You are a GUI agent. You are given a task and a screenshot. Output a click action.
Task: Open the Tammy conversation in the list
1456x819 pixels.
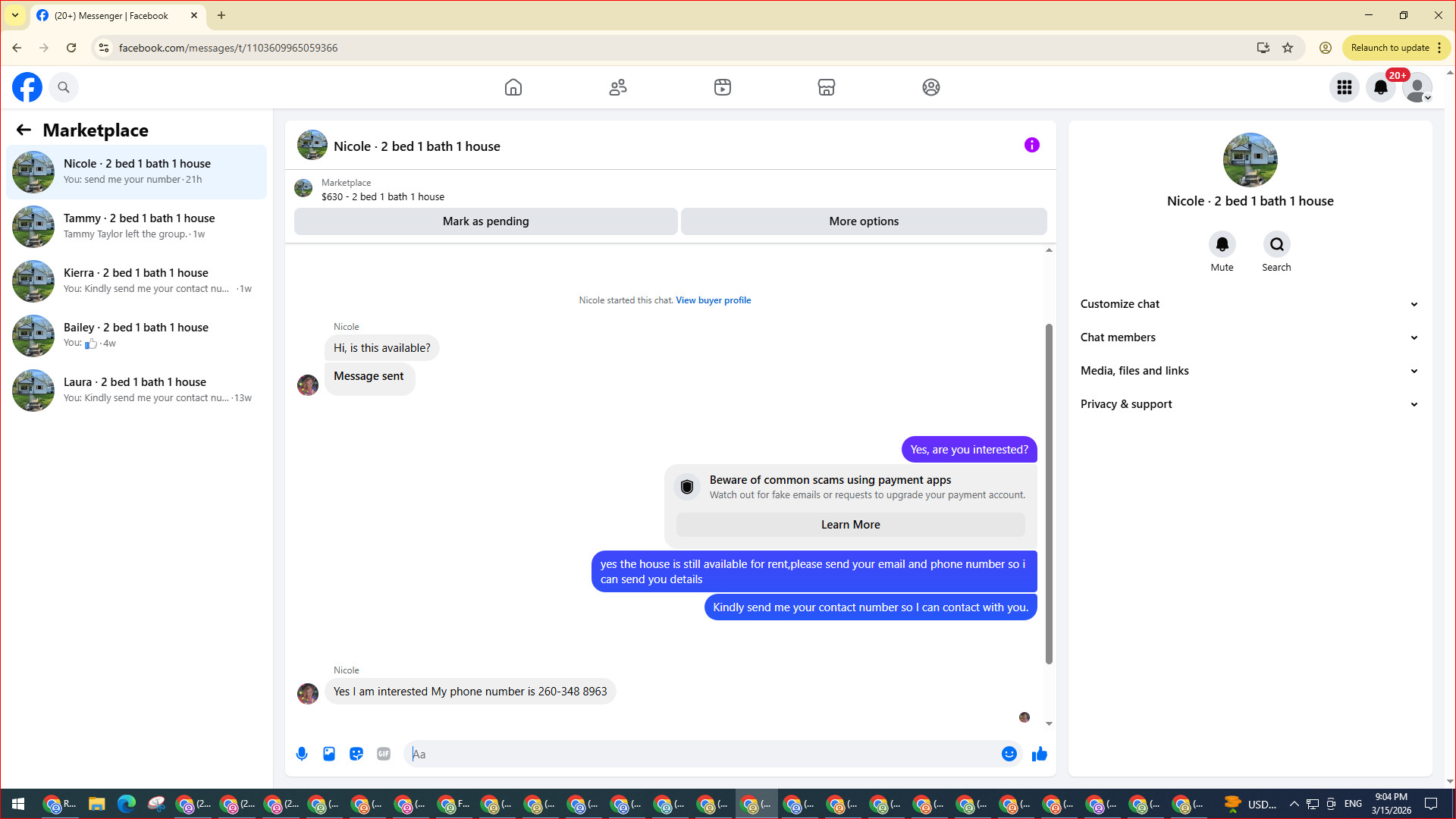(x=136, y=227)
